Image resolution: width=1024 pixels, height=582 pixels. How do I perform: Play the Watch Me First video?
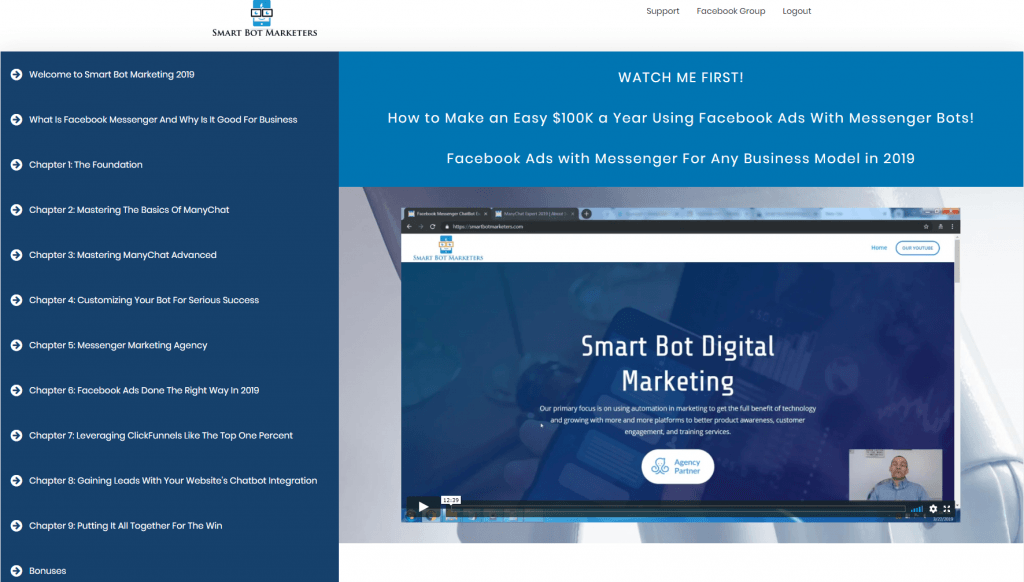[423, 507]
